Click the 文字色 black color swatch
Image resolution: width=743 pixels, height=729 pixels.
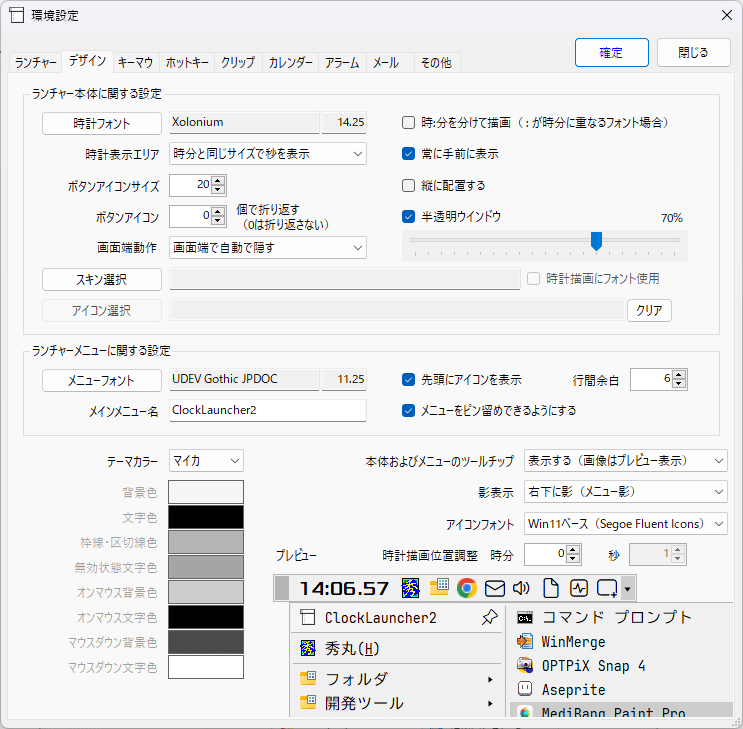coord(206,517)
